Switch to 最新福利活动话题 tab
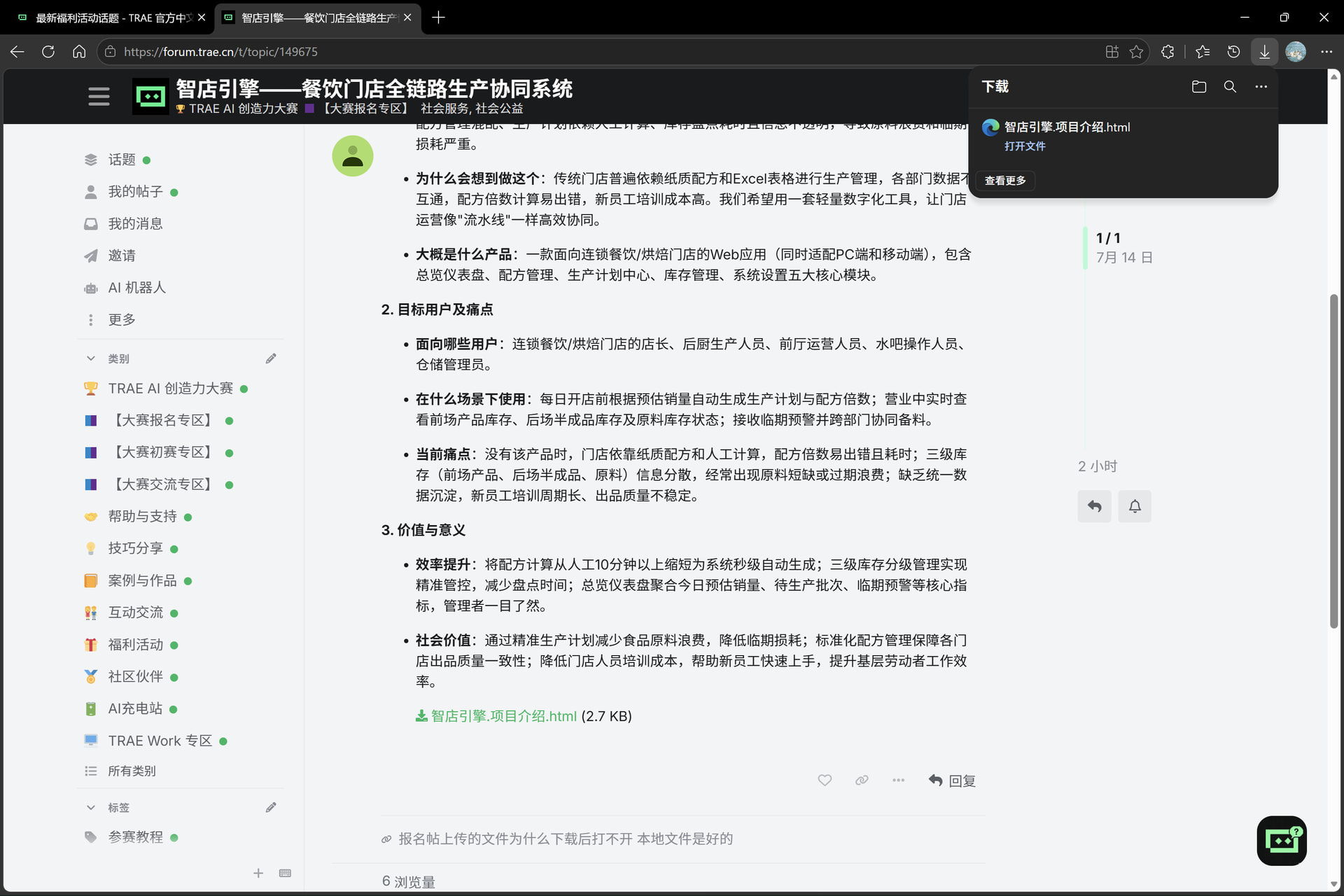This screenshot has width=1344, height=896. click(112, 17)
